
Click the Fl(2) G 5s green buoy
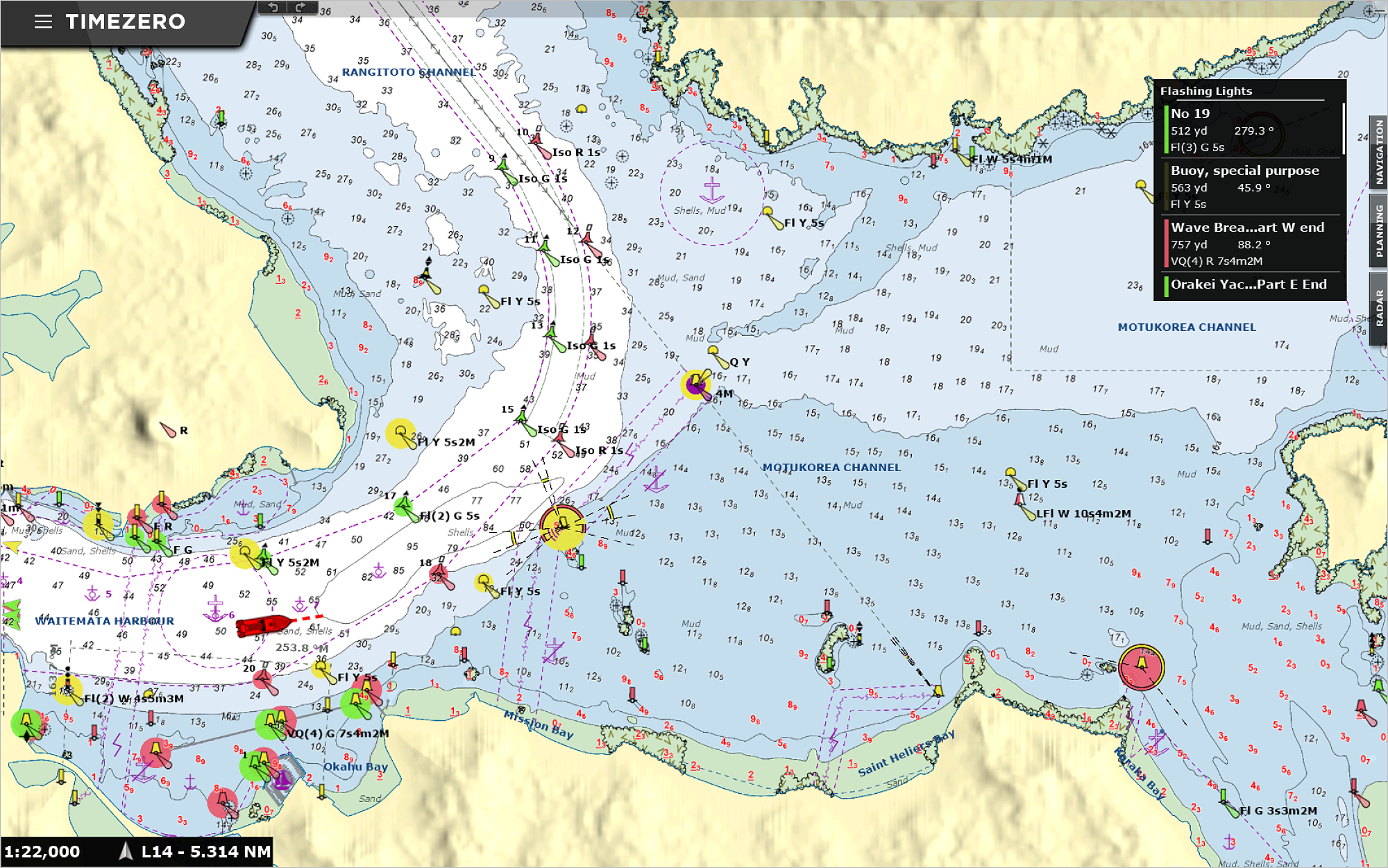405,505
